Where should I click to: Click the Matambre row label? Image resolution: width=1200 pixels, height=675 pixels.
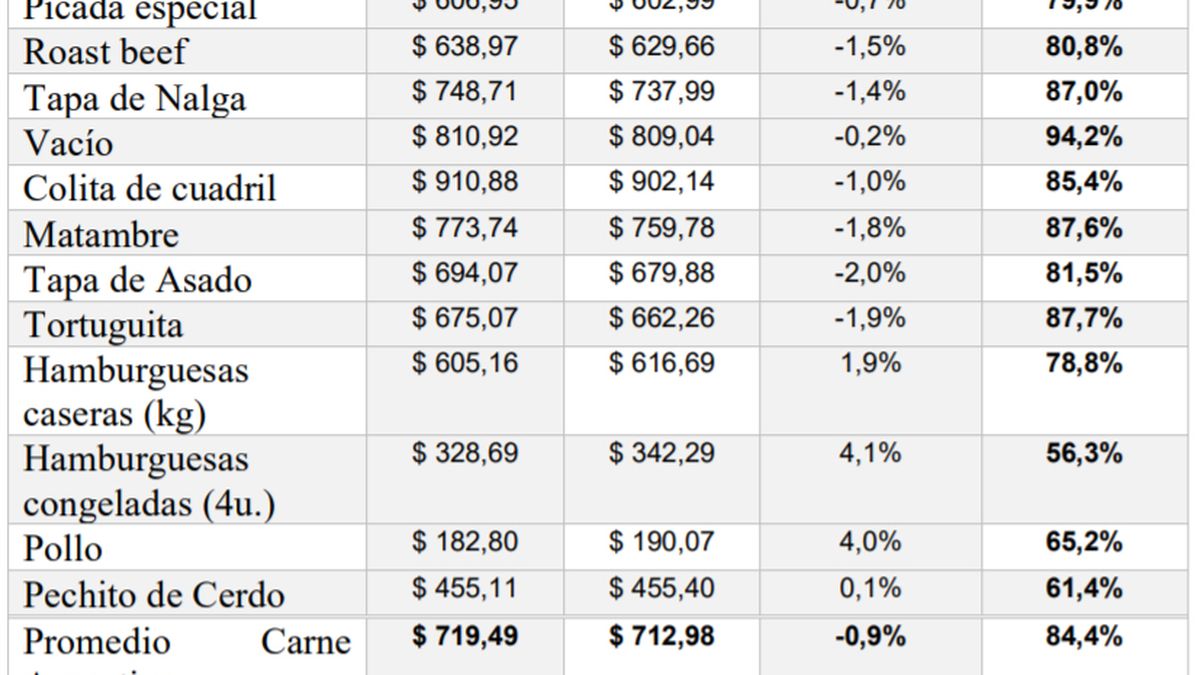point(101,235)
